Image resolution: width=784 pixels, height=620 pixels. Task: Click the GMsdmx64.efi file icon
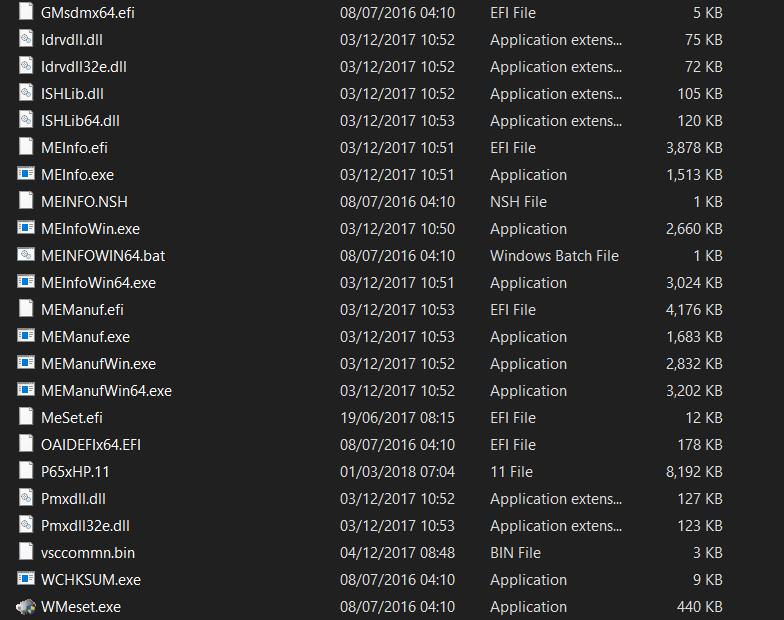[26, 13]
